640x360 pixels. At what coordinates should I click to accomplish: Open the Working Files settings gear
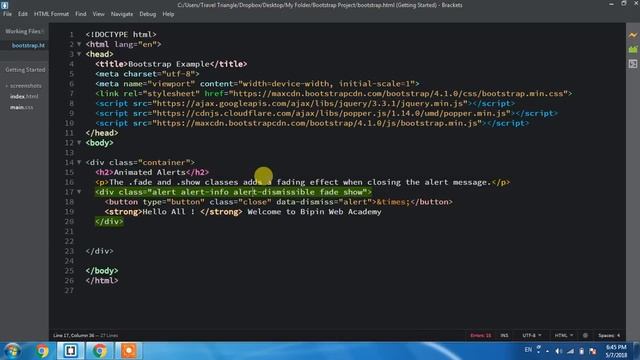click(43, 31)
